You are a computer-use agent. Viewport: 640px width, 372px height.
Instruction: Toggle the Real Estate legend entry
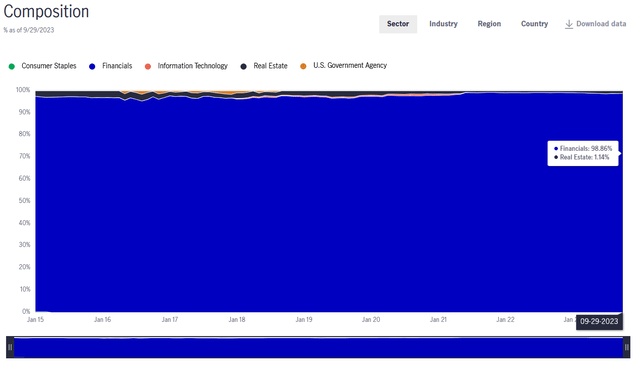coord(264,66)
